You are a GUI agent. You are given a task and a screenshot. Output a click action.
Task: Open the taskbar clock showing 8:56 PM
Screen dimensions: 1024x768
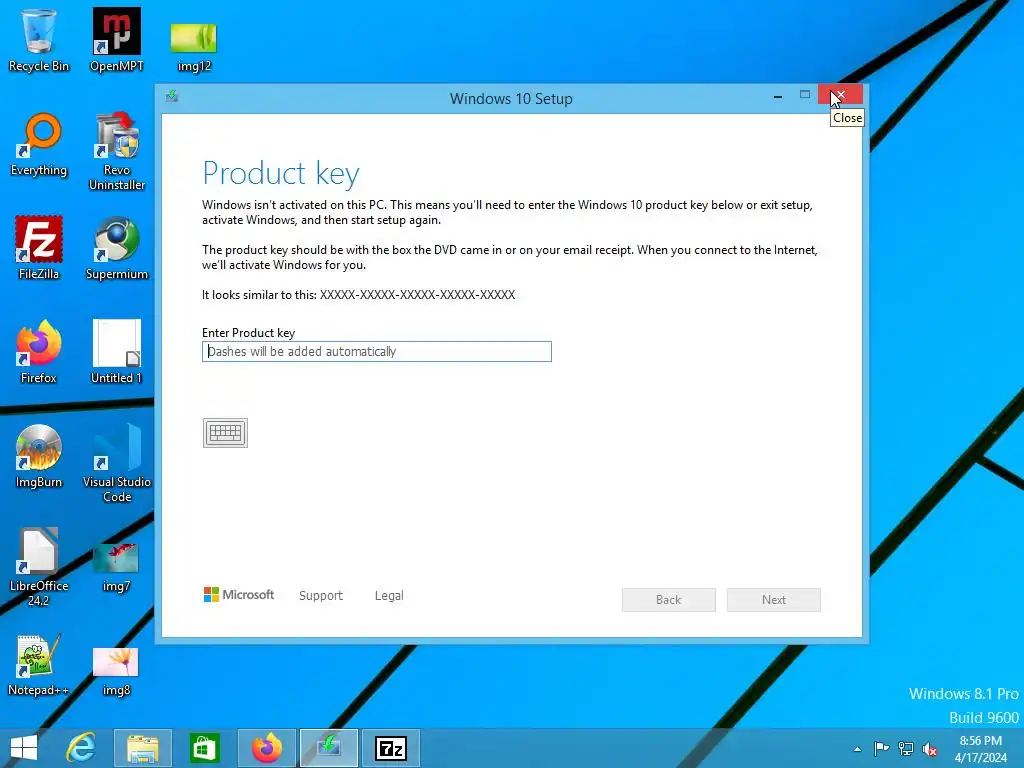[x=981, y=749]
